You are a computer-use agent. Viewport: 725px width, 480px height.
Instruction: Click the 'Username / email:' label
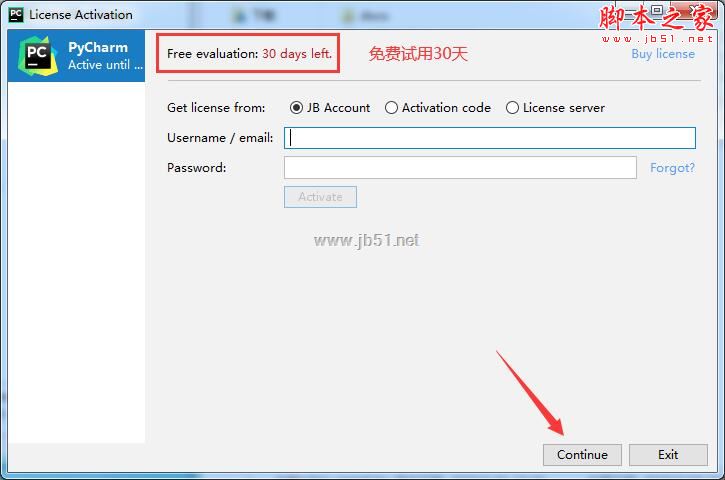pos(220,138)
